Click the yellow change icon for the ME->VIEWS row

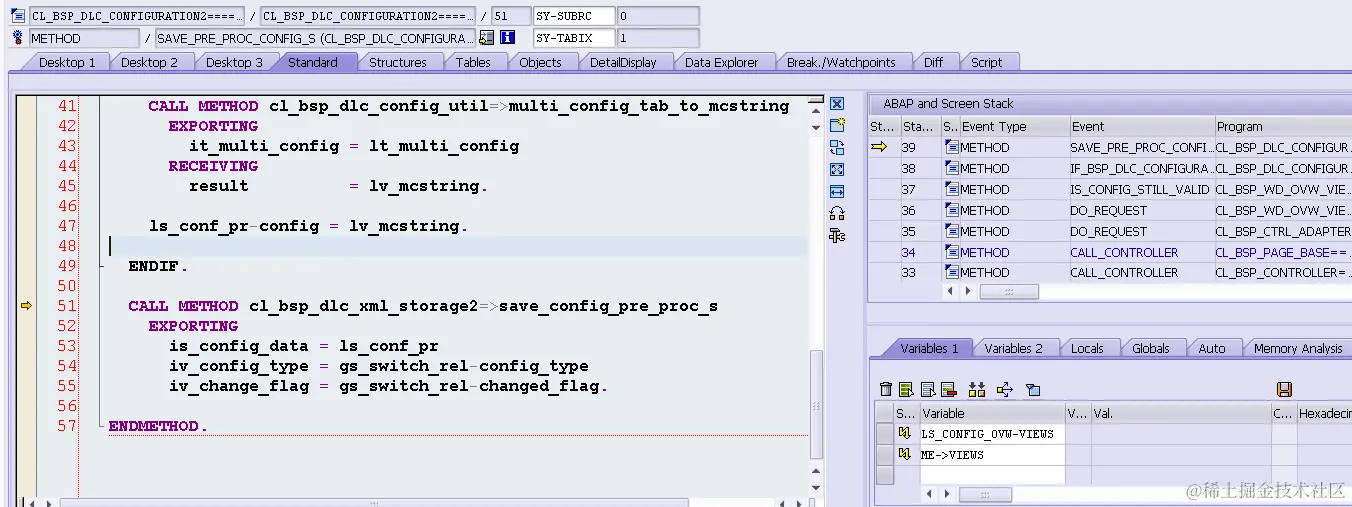pyautogui.click(x=904, y=455)
